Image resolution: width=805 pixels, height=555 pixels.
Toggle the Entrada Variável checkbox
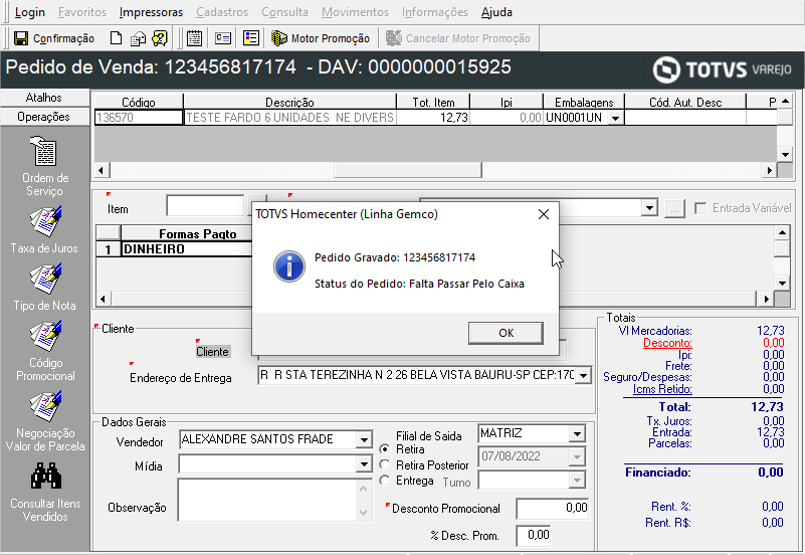point(700,208)
